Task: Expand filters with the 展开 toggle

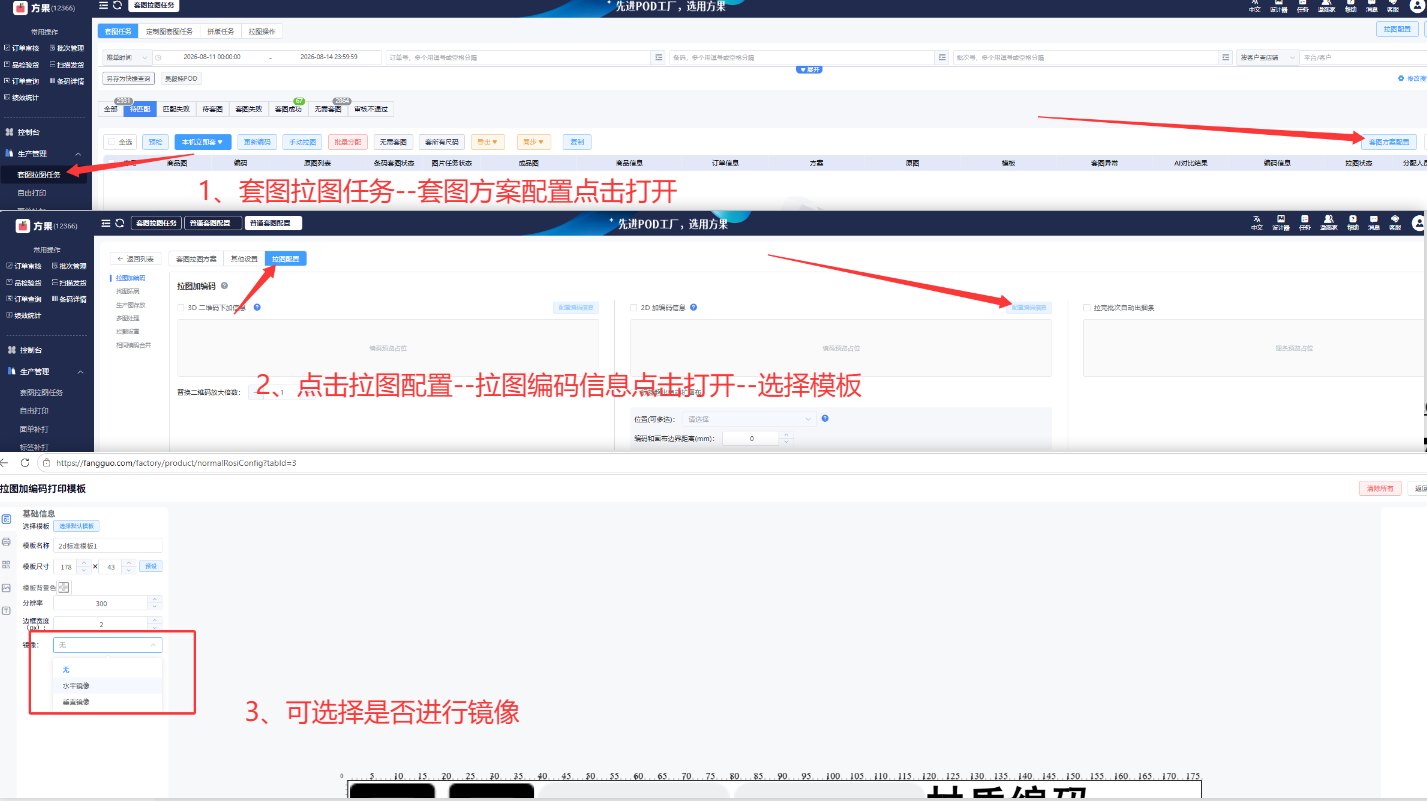Action: 809,69
